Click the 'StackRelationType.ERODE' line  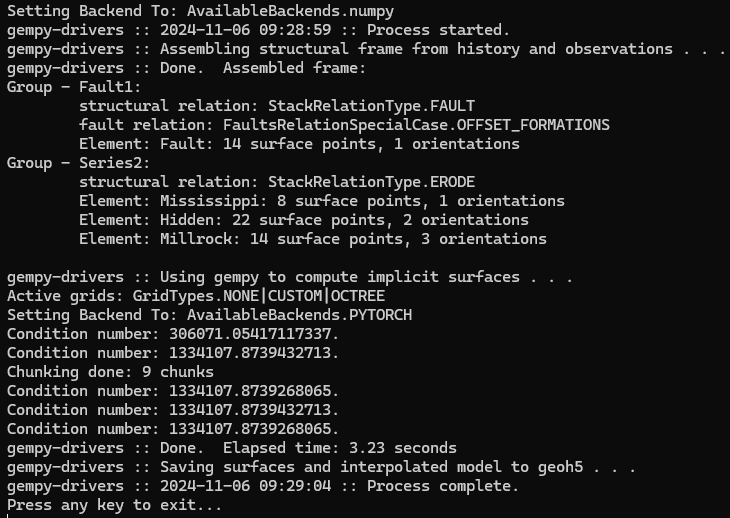coord(277,182)
